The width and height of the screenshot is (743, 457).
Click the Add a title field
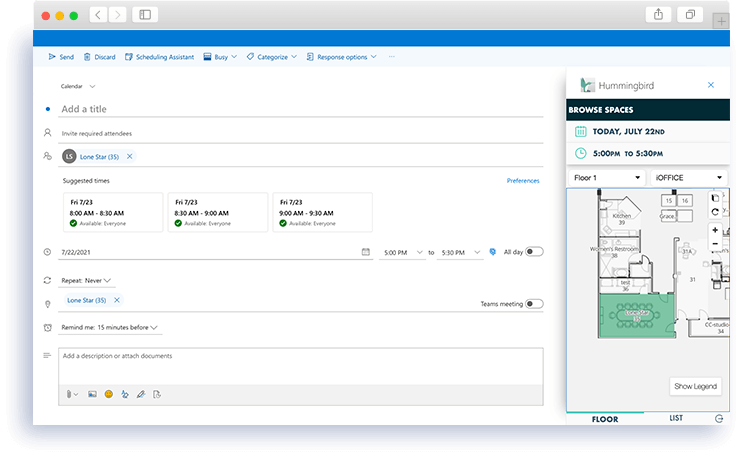click(302, 109)
